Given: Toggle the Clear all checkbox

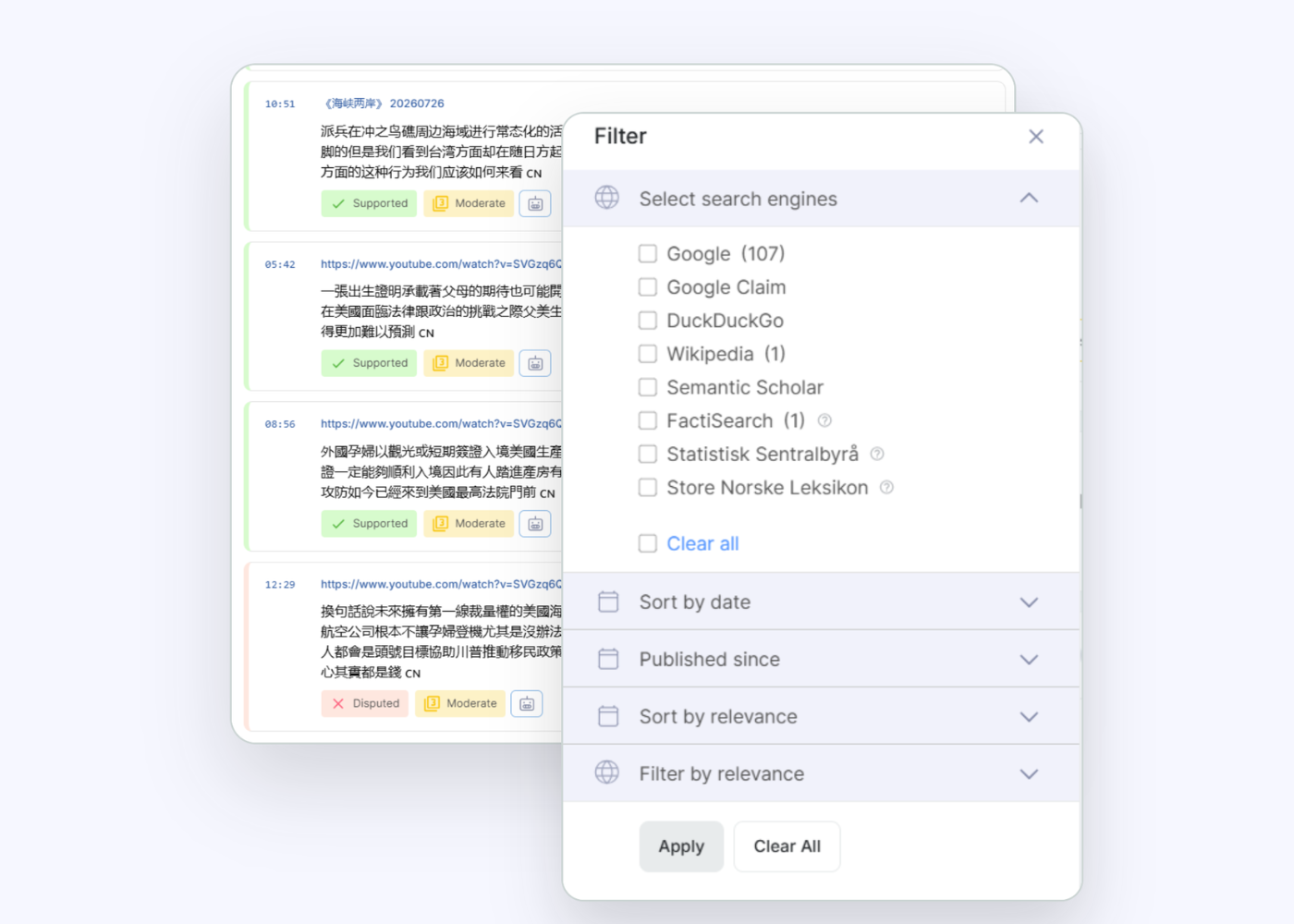Looking at the screenshot, I should pos(648,543).
